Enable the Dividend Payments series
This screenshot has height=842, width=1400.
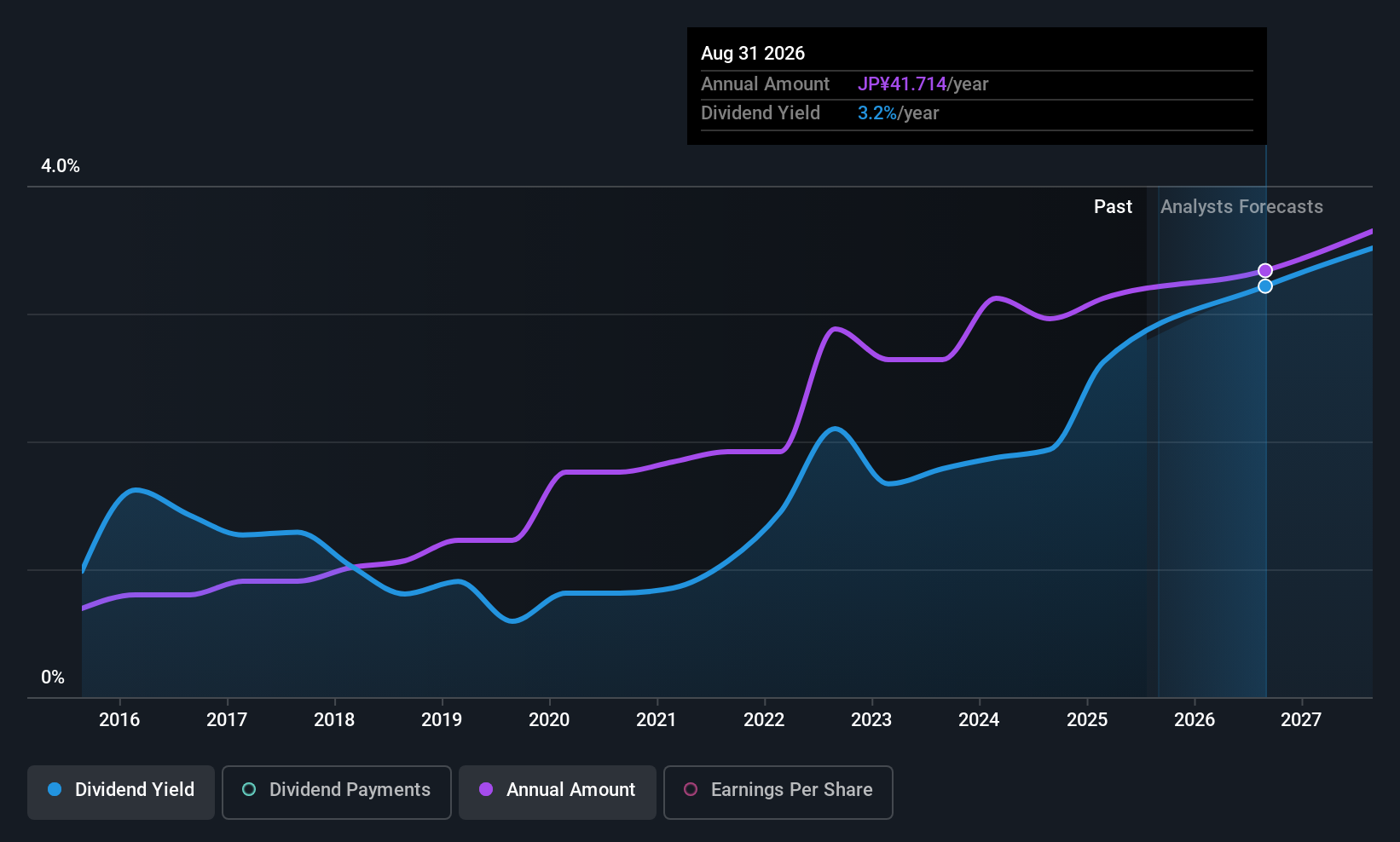tap(336, 791)
